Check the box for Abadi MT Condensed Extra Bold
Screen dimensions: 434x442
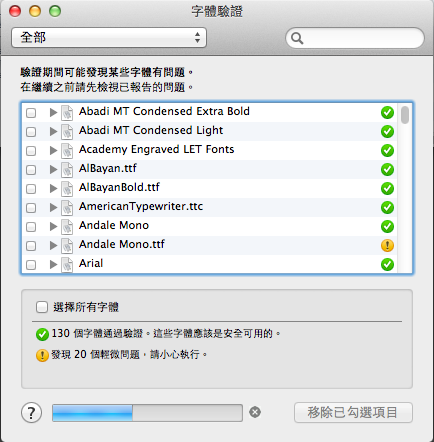pyautogui.click(x=31, y=113)
